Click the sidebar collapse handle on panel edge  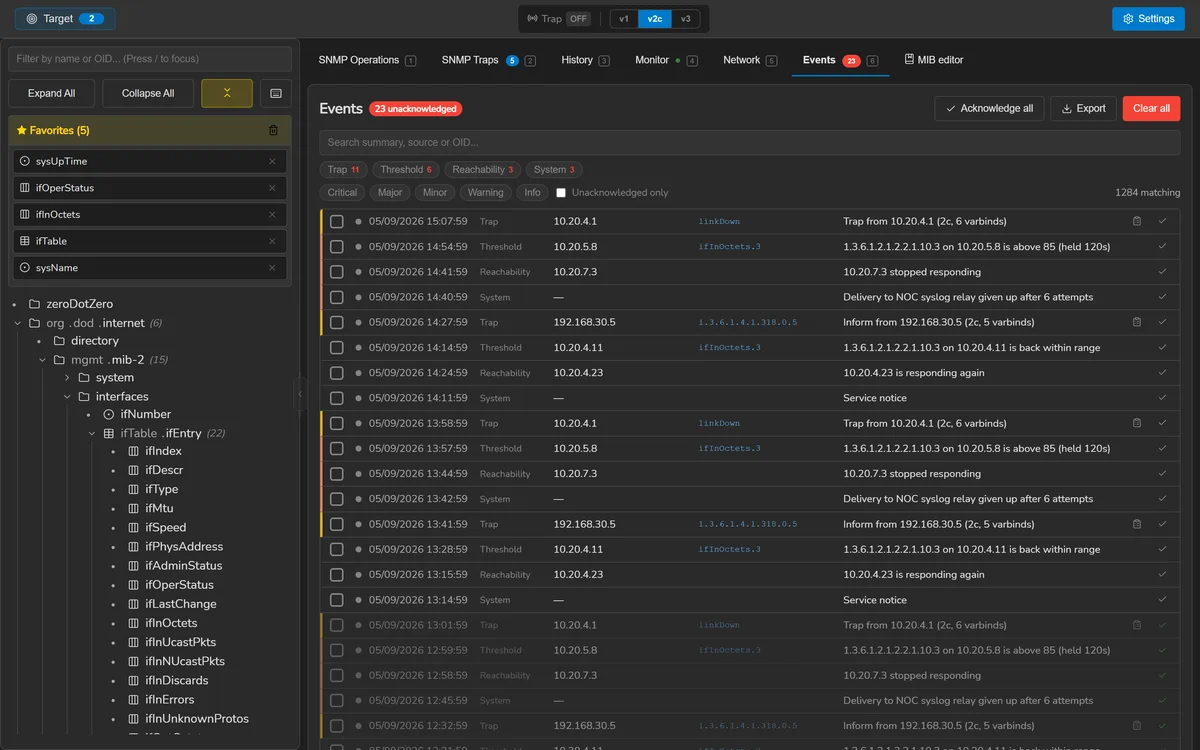point(299,394)
